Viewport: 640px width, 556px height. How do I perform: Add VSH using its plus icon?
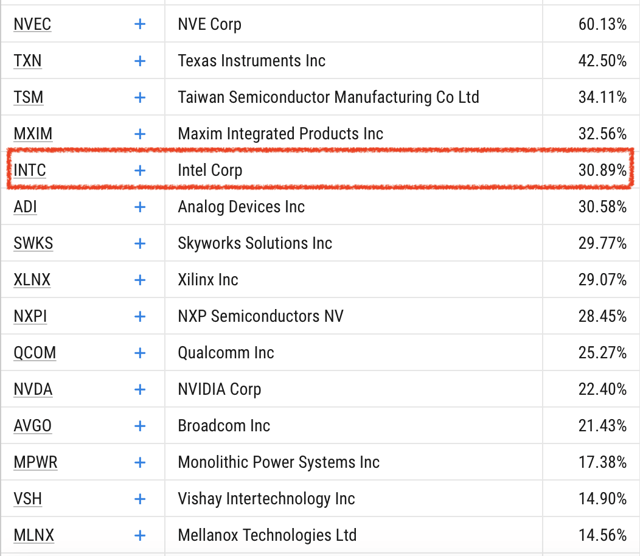pos(140,499)
